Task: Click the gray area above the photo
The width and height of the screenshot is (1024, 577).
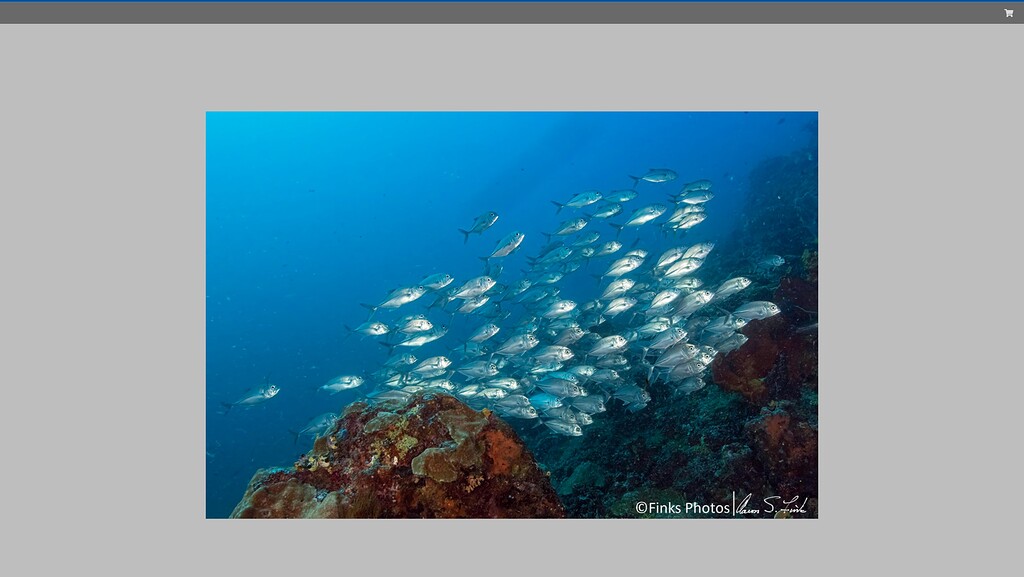Action: tap(511, 67)
